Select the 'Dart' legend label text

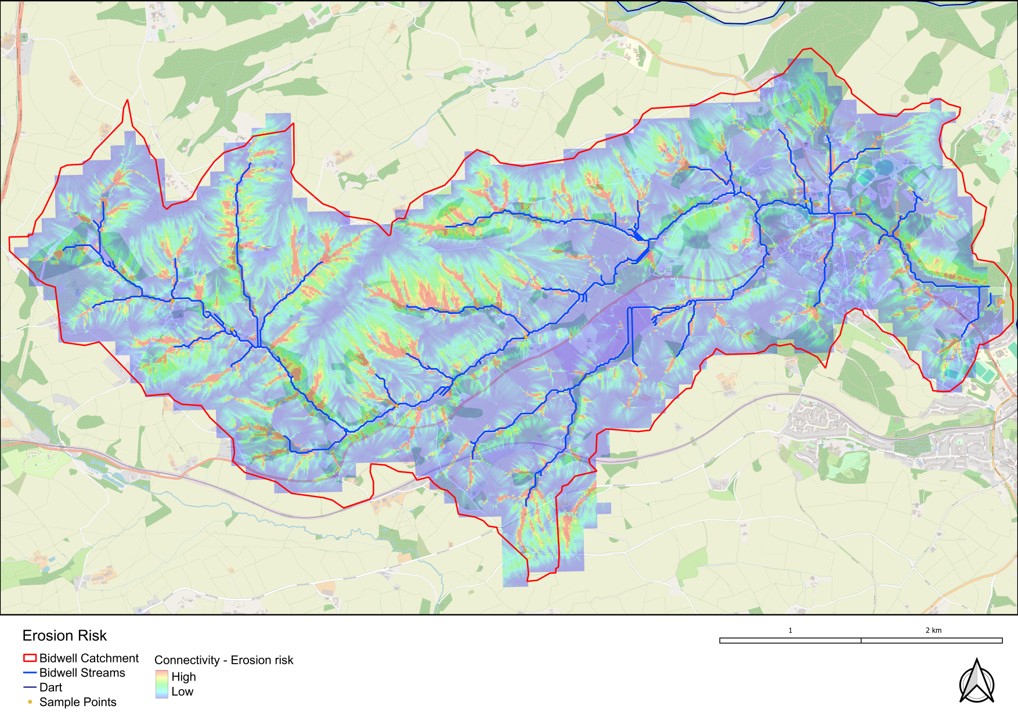click(x=52, y=688)
